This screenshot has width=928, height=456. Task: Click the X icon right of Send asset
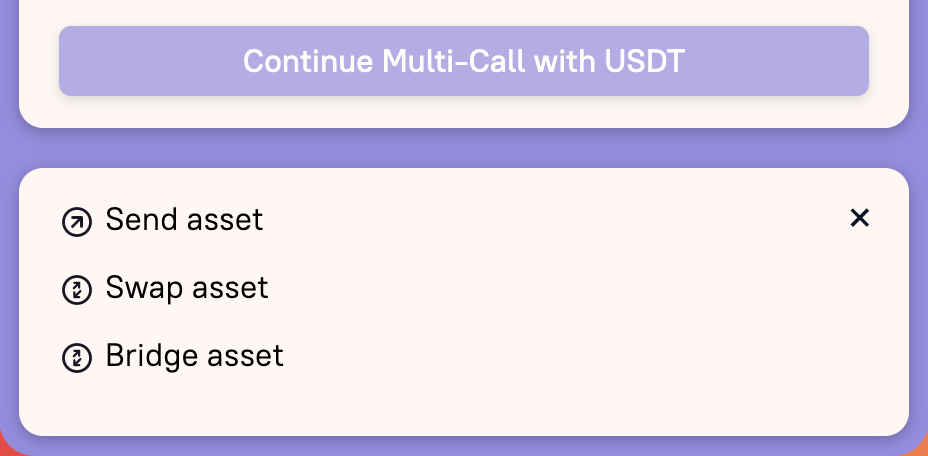pyautogui.click(x=859, y=218)
